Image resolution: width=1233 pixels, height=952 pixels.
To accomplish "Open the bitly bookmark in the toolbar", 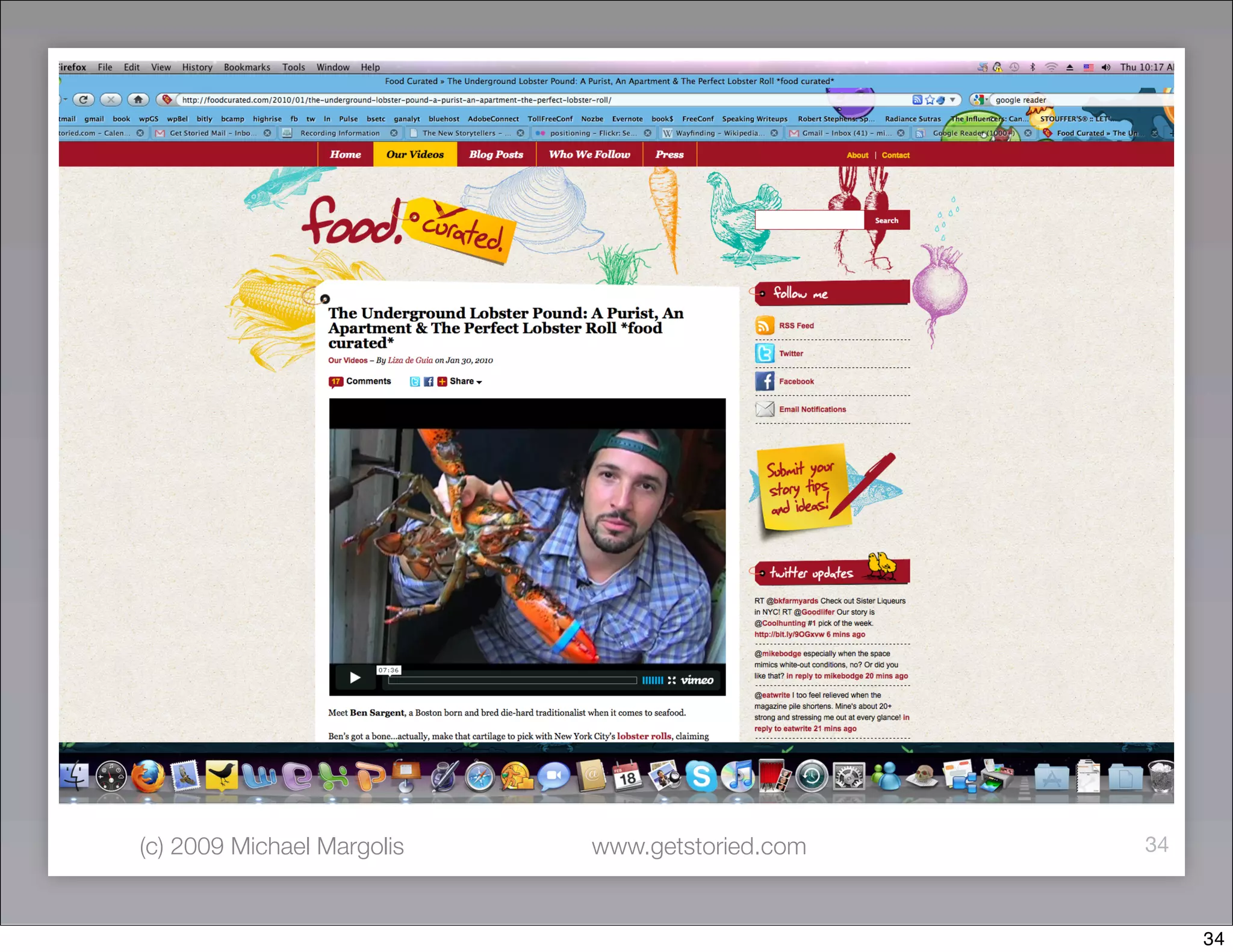I will [x=204, y=119].
